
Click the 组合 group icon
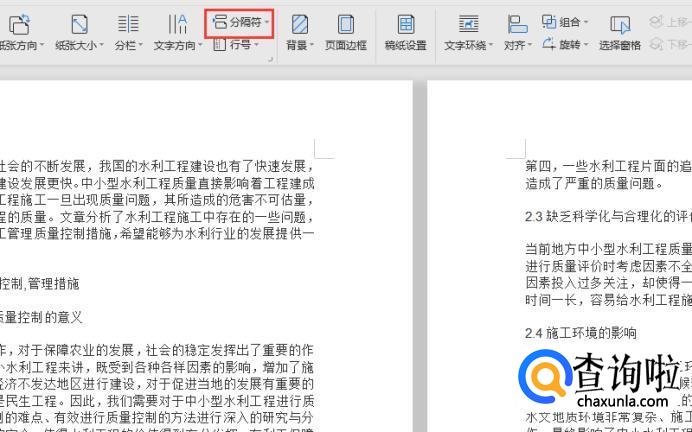coord(549,21)
